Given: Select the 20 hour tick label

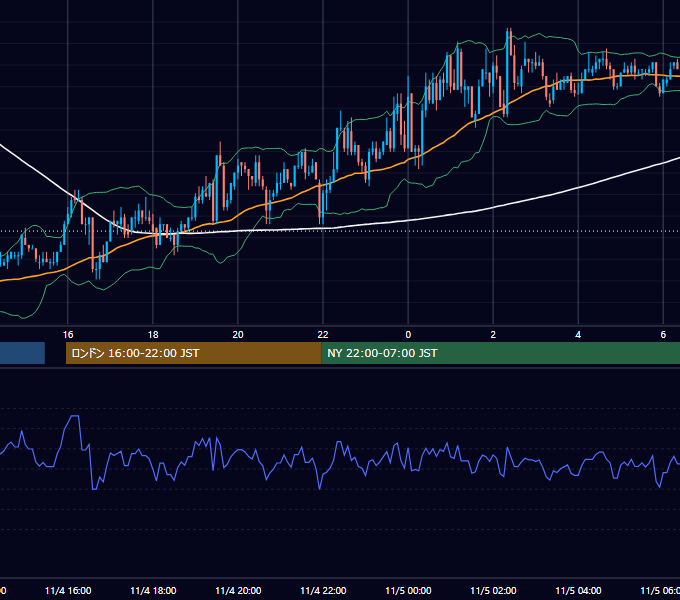Looking at the screenshot, I should [x=238, y=335].
